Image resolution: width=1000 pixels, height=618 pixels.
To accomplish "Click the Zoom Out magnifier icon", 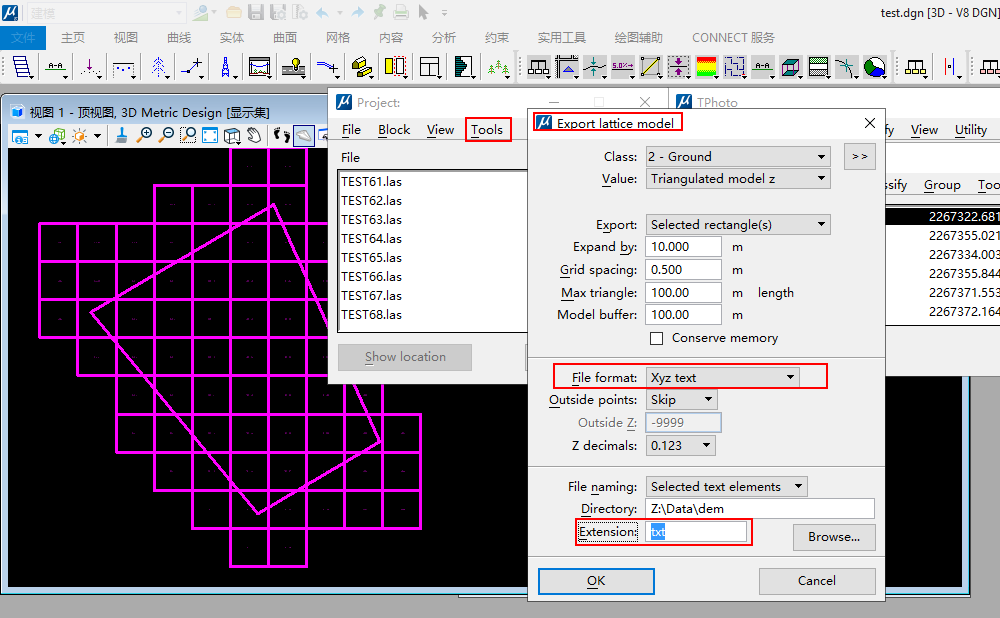I will pos(166,135).
